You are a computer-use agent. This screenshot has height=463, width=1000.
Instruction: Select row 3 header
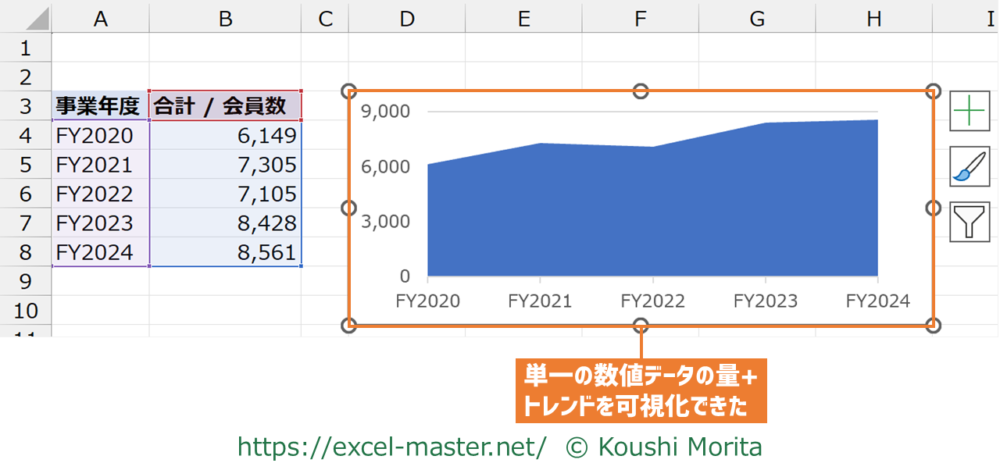25,106
